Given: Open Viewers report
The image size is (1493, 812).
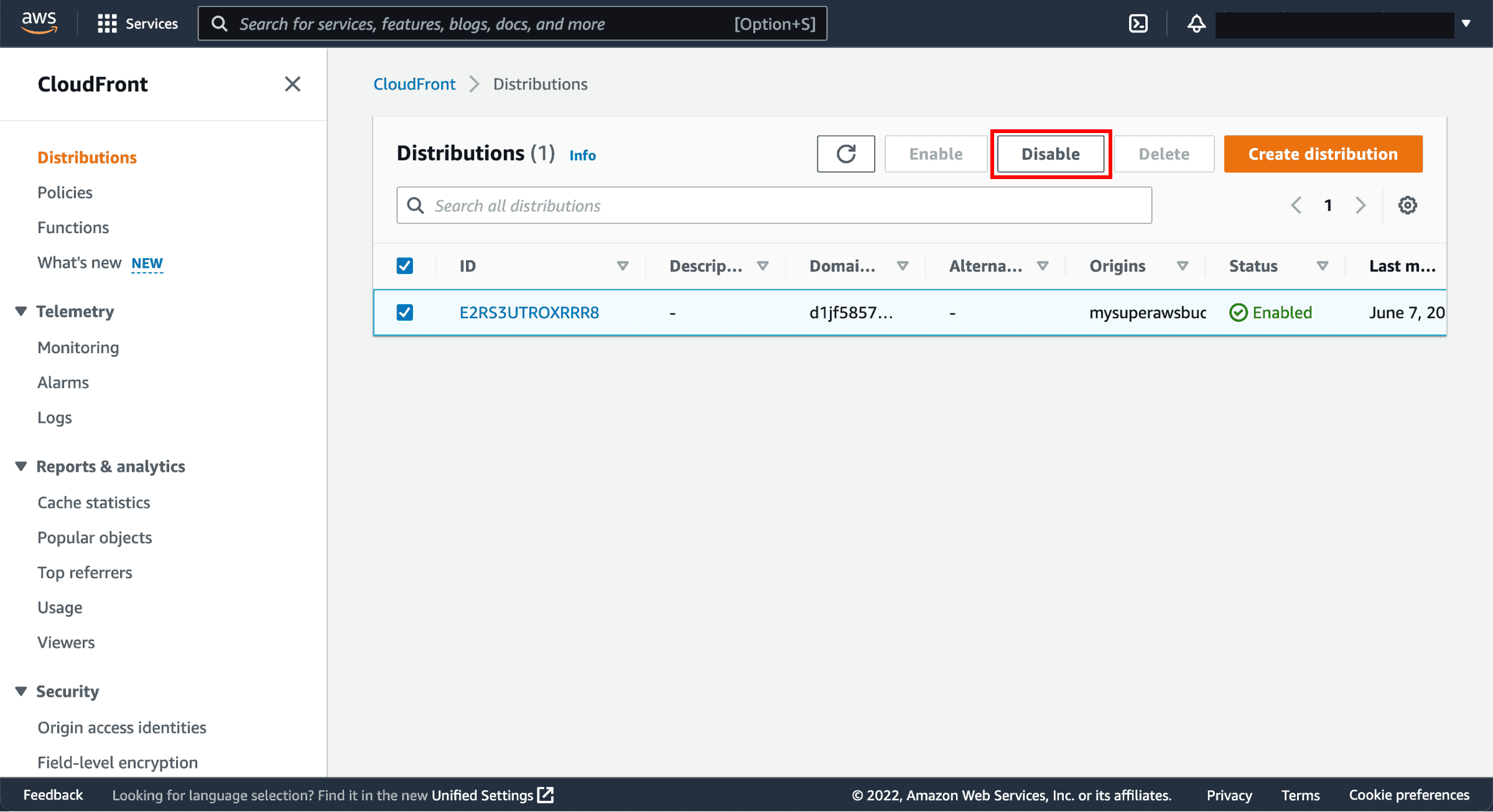Looking at the screenshot, I should (66, 642).
